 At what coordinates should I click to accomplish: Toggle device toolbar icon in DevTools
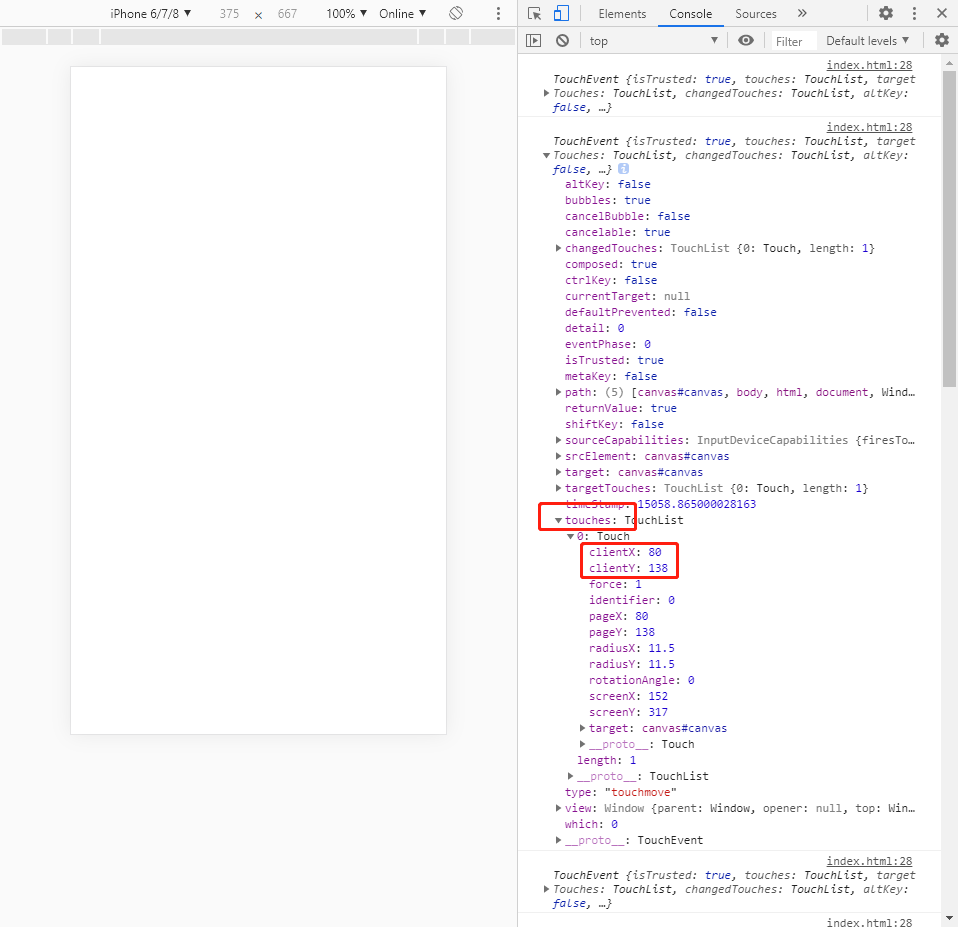pyautogui.click(x=561, y=13)
